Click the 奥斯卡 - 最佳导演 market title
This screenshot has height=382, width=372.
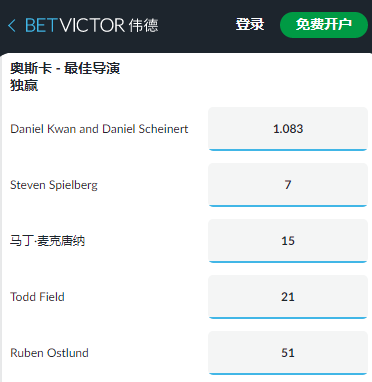tap(65, 68)
